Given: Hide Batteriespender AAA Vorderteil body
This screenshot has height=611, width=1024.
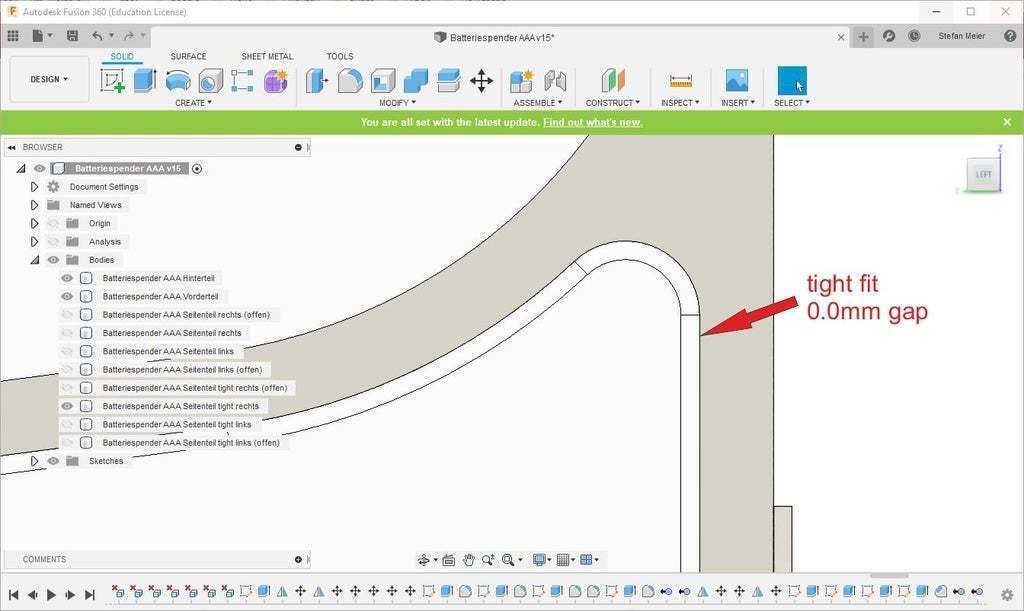Looking at the screenshot, I should (x=67, y=296).
